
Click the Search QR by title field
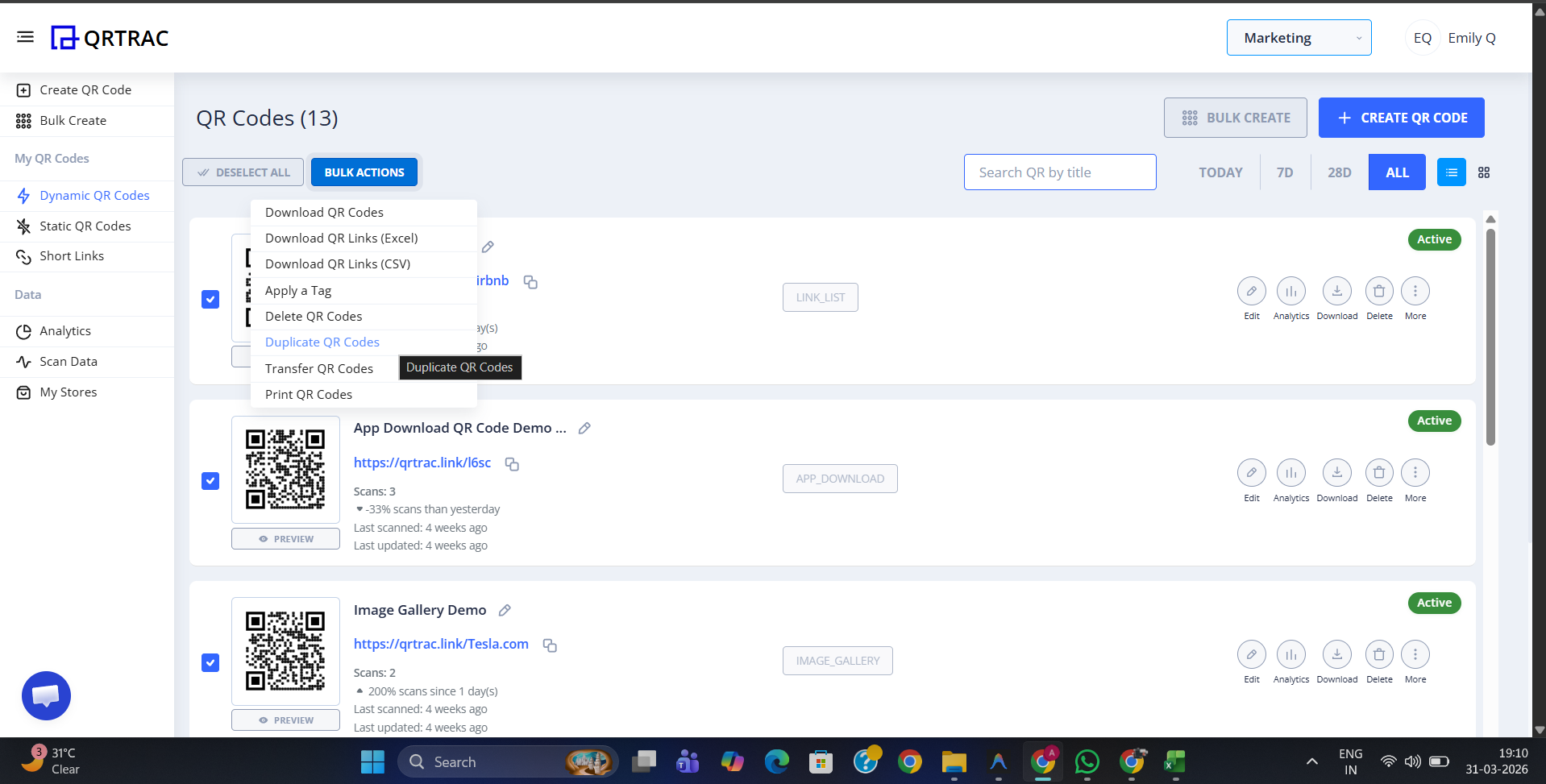pos(1059,172)
